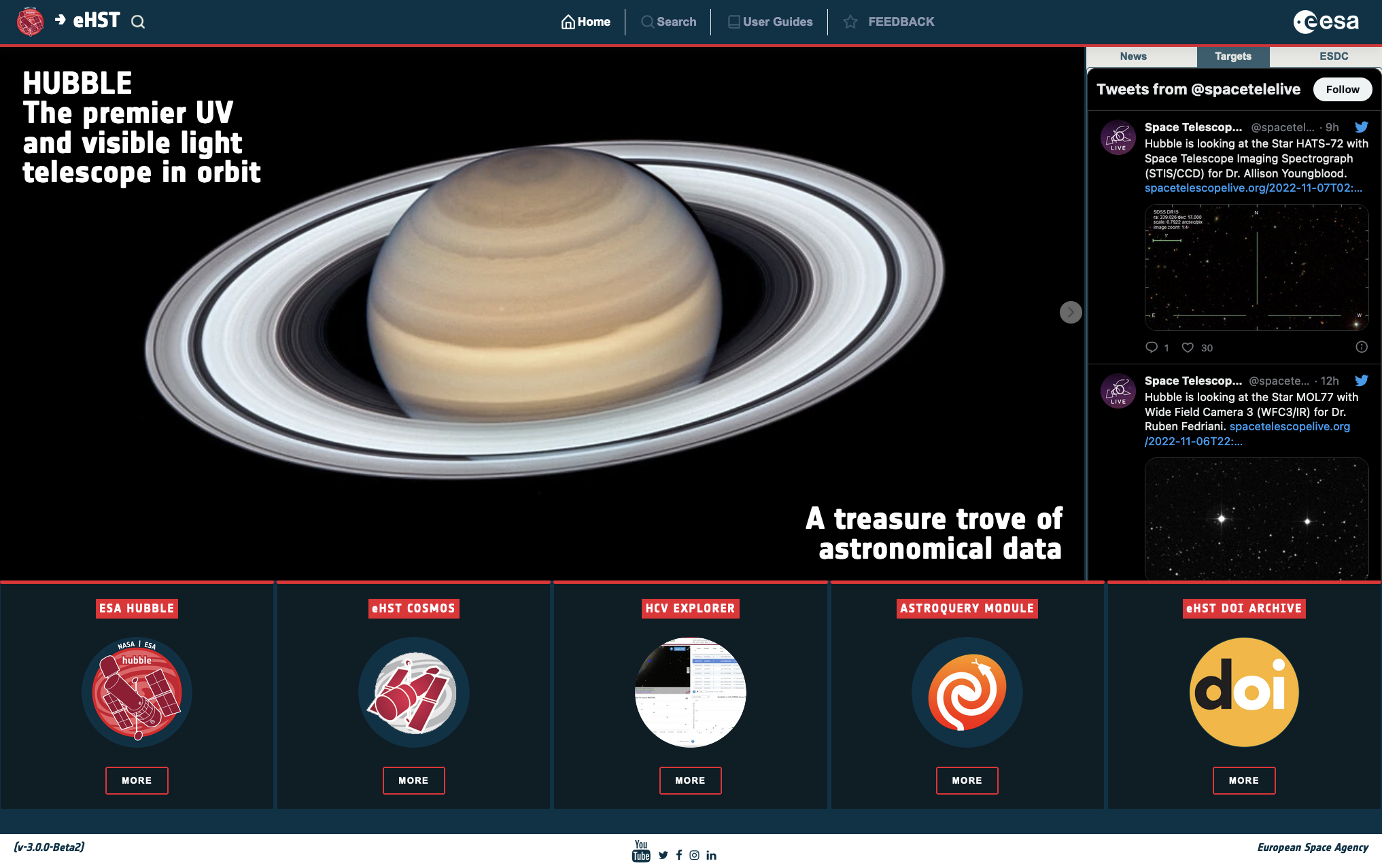
Task: Open the spacetelescopelive.org/2022-11-07 link
Action: (1254, 188)
